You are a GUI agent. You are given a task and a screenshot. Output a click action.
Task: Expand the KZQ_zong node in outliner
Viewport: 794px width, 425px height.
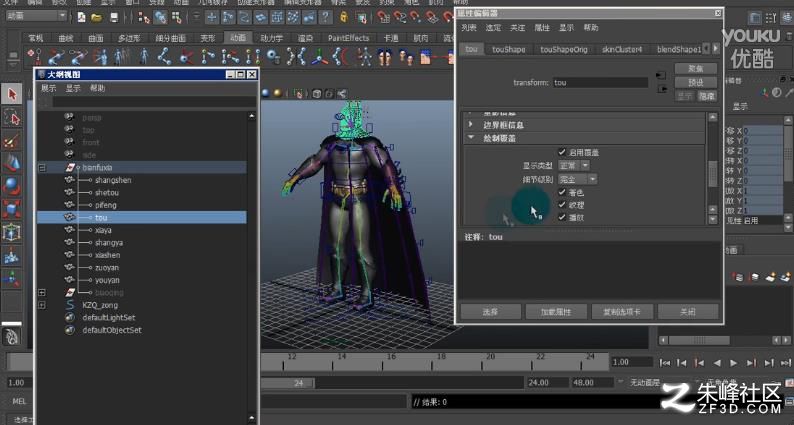click(42, 305)
